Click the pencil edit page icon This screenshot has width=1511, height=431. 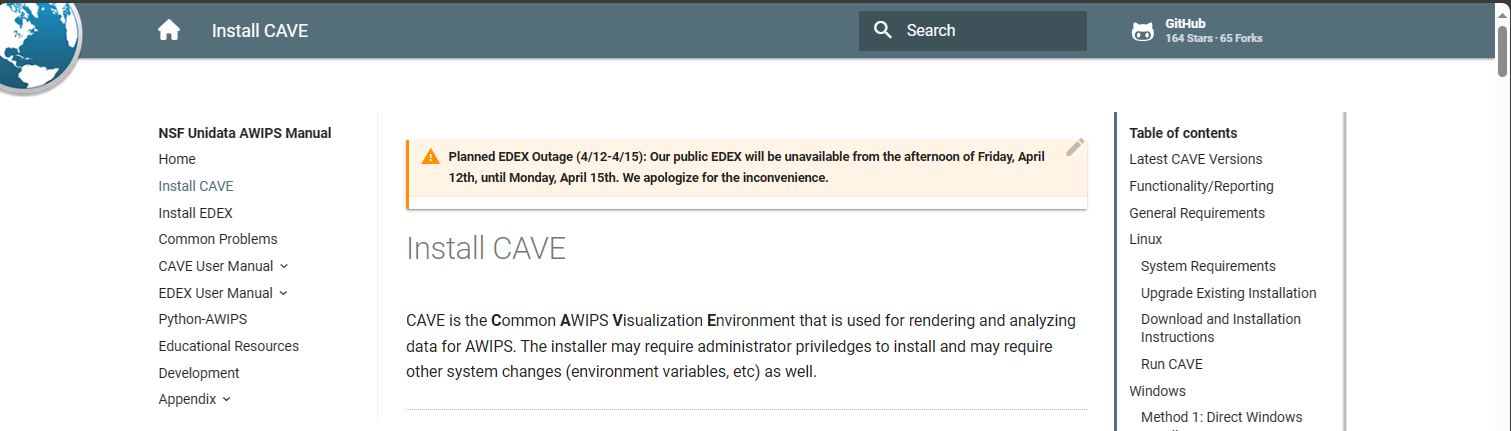(1075, 147)
